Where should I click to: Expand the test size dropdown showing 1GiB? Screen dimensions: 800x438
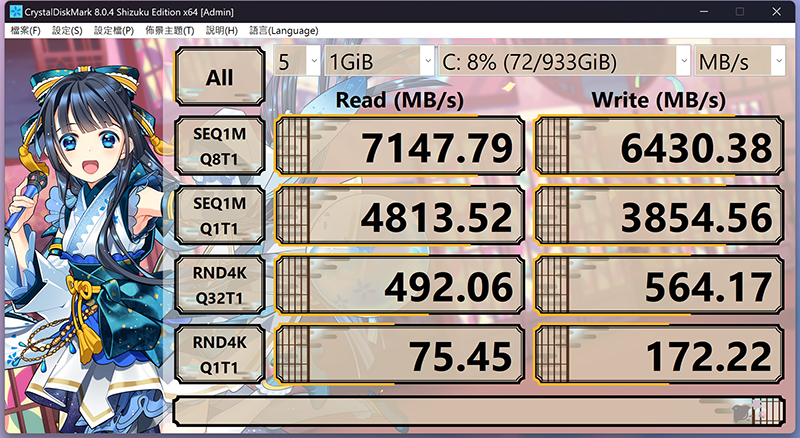pyautogui.click(x=379, y=61)
